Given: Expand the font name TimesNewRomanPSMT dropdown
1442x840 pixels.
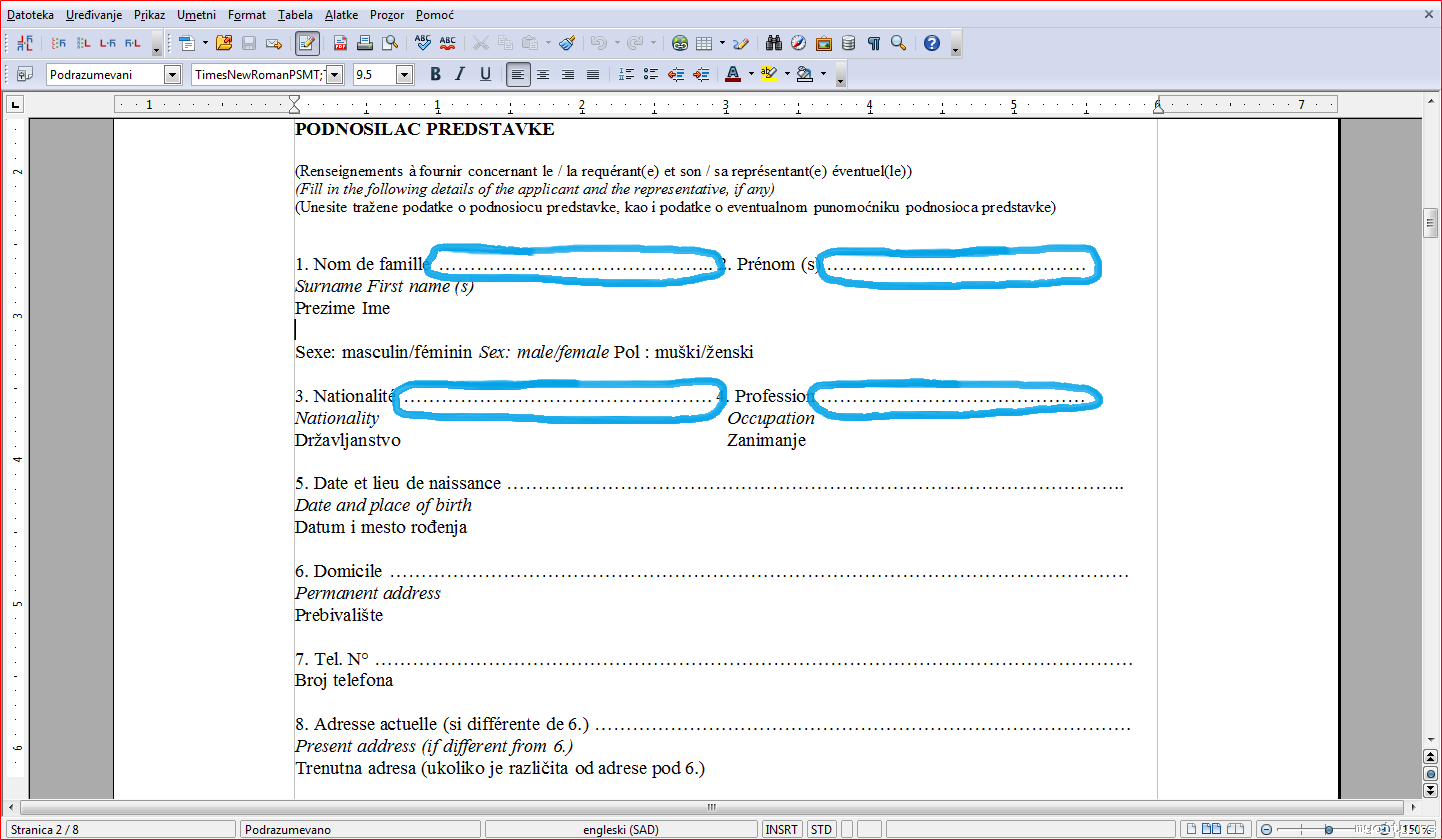Looking at the screenshot, I should (x=334, y=74).
